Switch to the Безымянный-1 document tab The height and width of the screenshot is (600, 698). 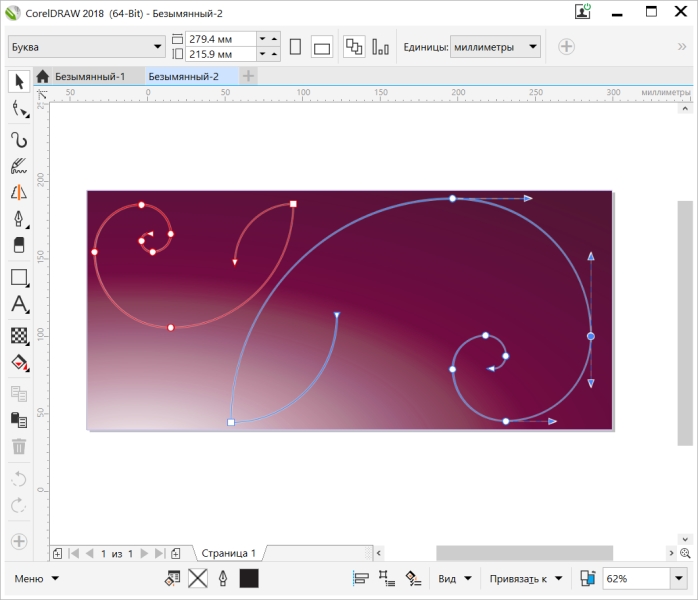(89, 76)
